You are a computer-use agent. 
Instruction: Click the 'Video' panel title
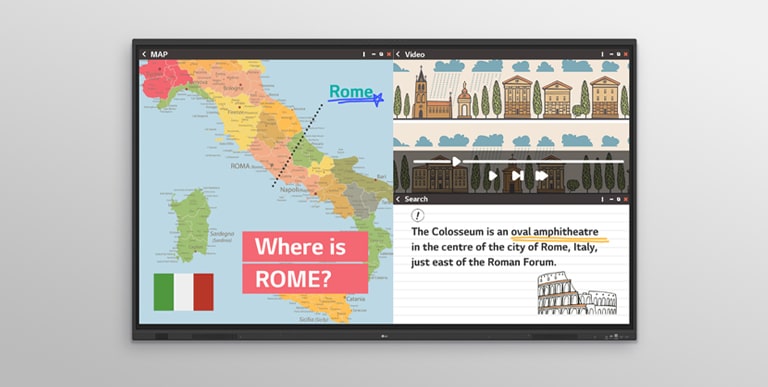coord(415,54)
